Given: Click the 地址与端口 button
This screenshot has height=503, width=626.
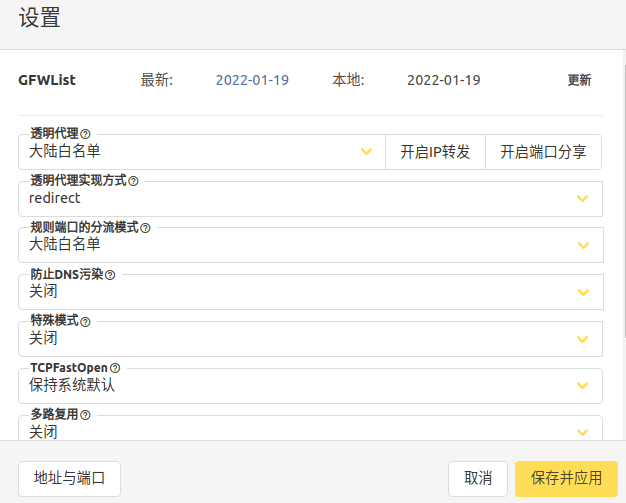Looking at the screenshot, I should (69, 478).
